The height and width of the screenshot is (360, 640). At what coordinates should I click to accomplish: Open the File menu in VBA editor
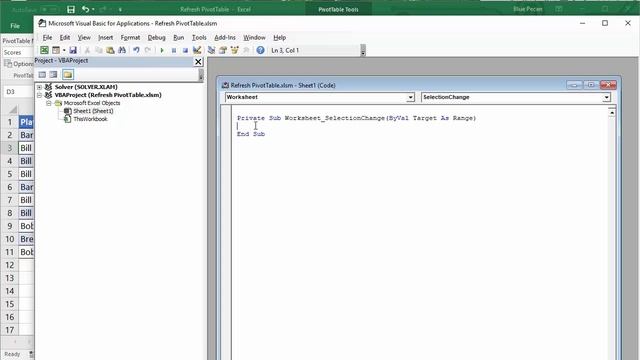pyautogui.click(x=47, y=38)
